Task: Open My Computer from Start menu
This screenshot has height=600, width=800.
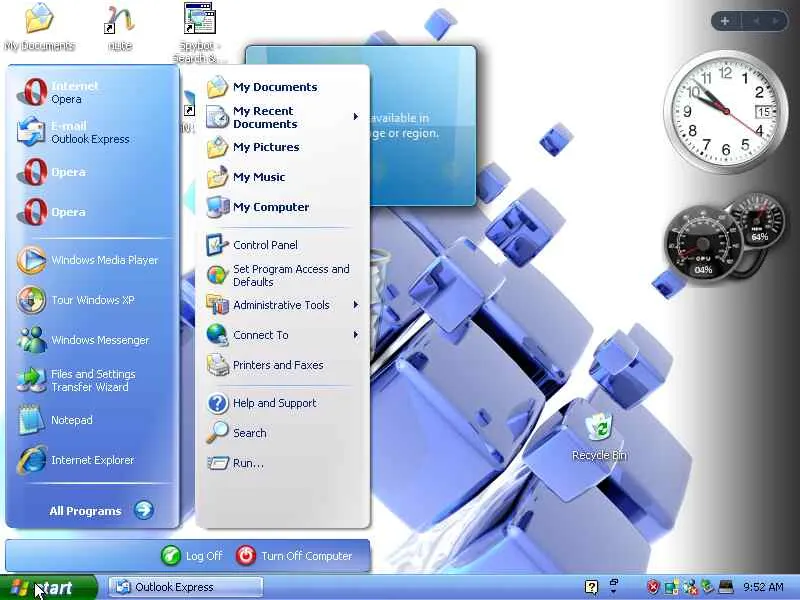Action: (282, 207)
